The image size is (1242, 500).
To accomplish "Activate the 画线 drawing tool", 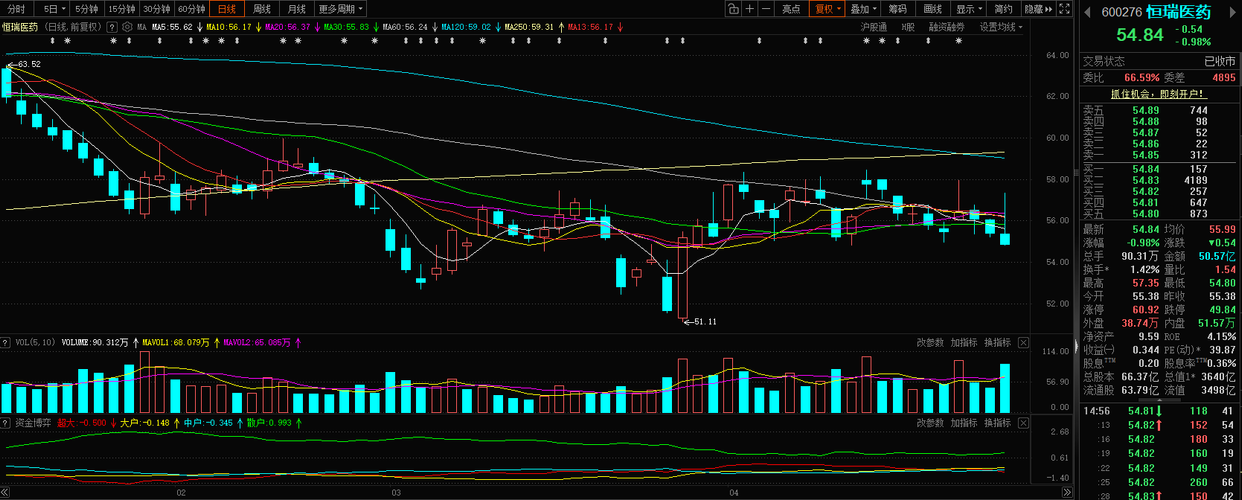I will point(932,8).
